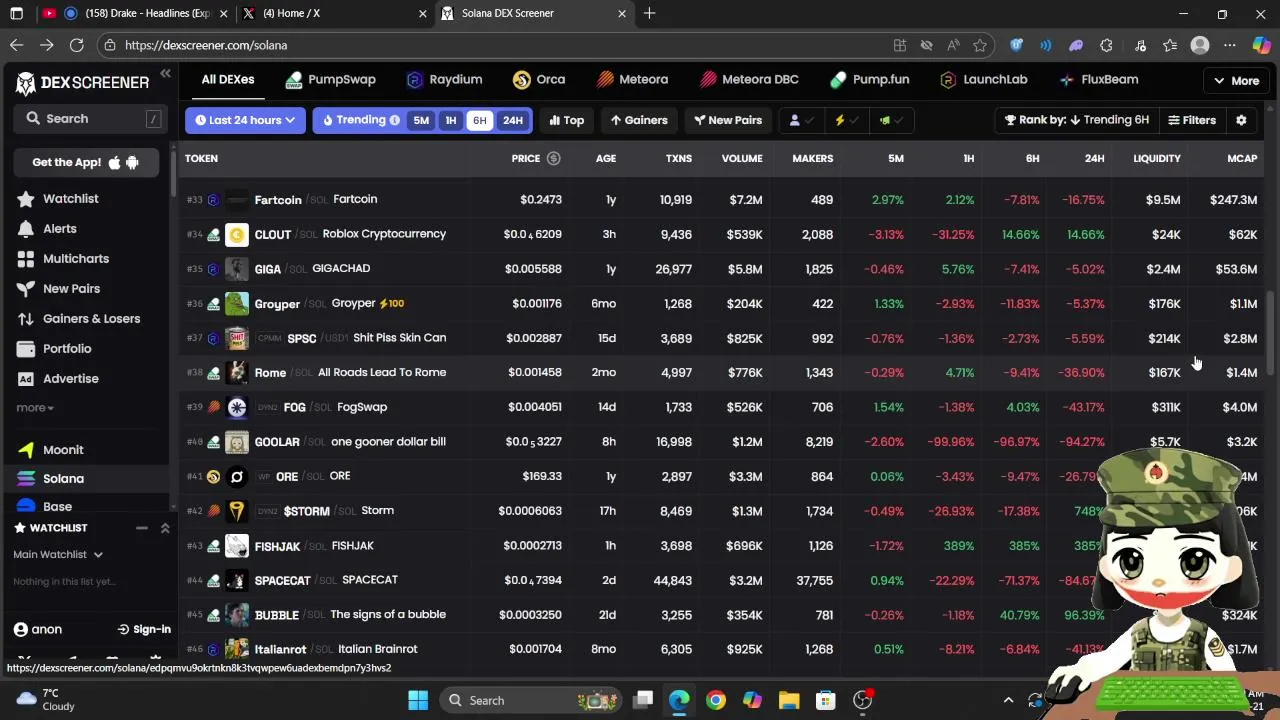Toggle the profile filter checkbox
This screenshot has height=720, width=1280.
tap(802, 120)
